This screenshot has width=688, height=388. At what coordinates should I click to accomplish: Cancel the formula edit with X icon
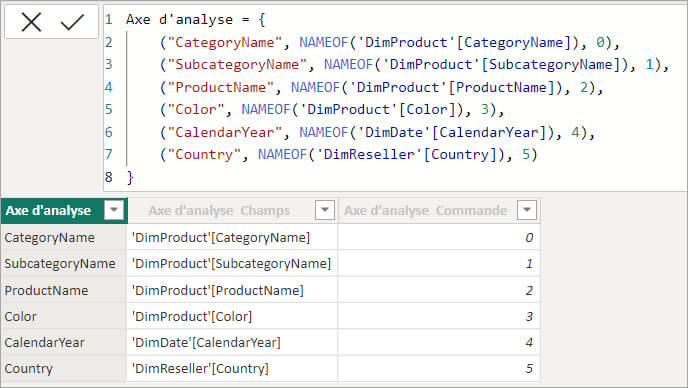31,22
